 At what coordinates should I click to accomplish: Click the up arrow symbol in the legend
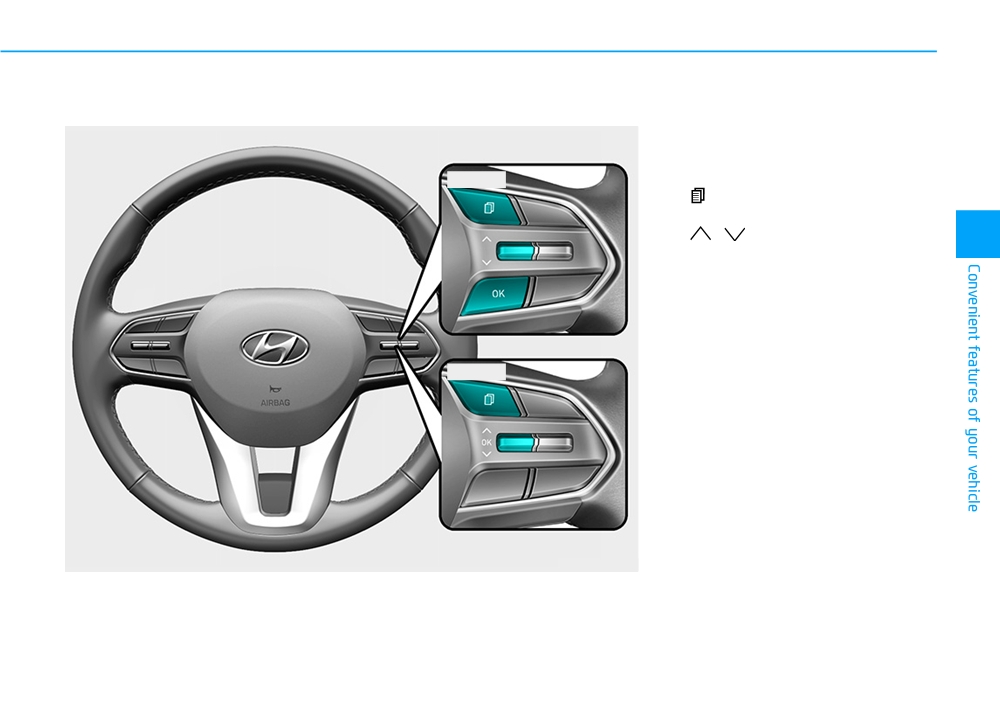(700, 233)
